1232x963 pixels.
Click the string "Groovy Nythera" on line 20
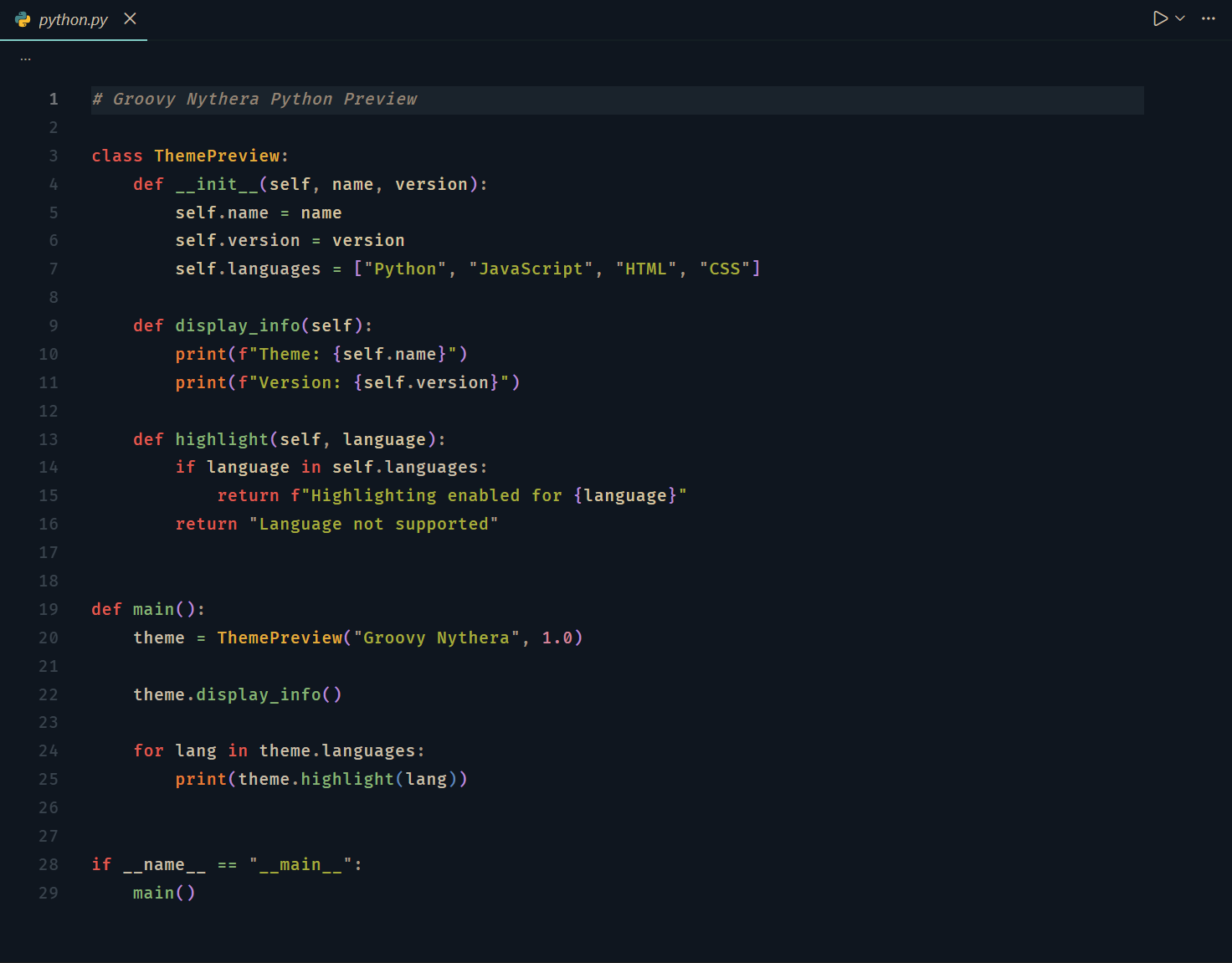click(x=436, y=637)
